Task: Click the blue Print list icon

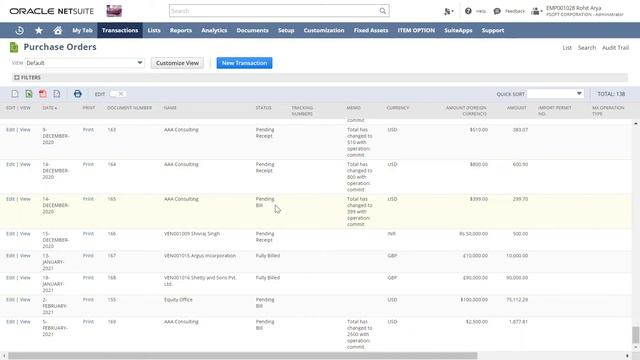Action: point(78,94)
